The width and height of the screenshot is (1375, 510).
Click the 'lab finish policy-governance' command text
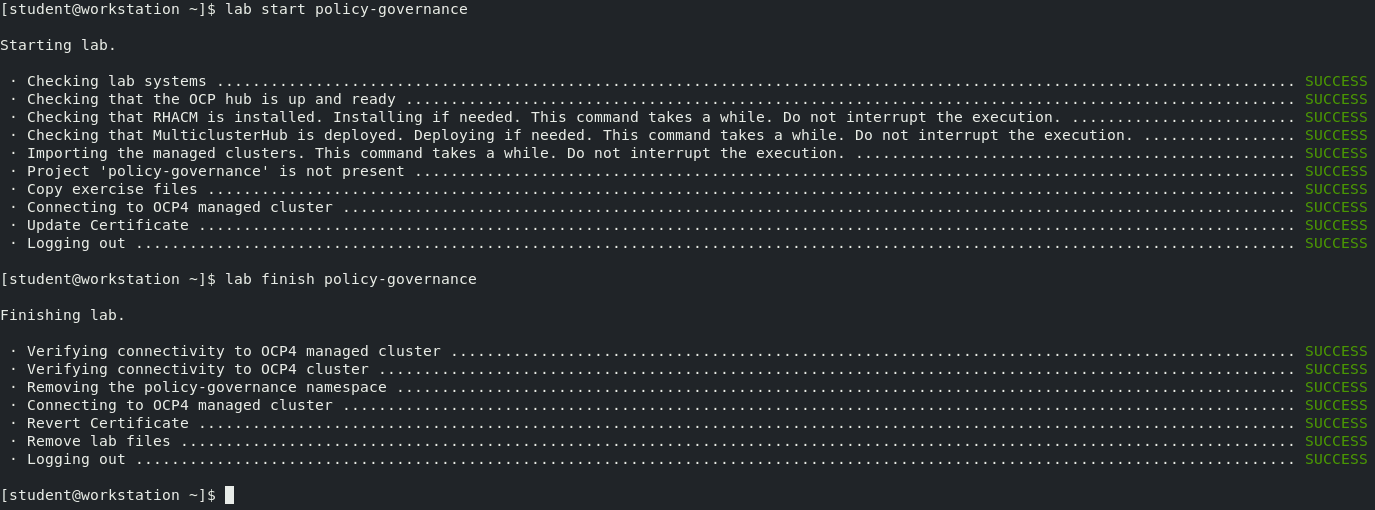351,279
